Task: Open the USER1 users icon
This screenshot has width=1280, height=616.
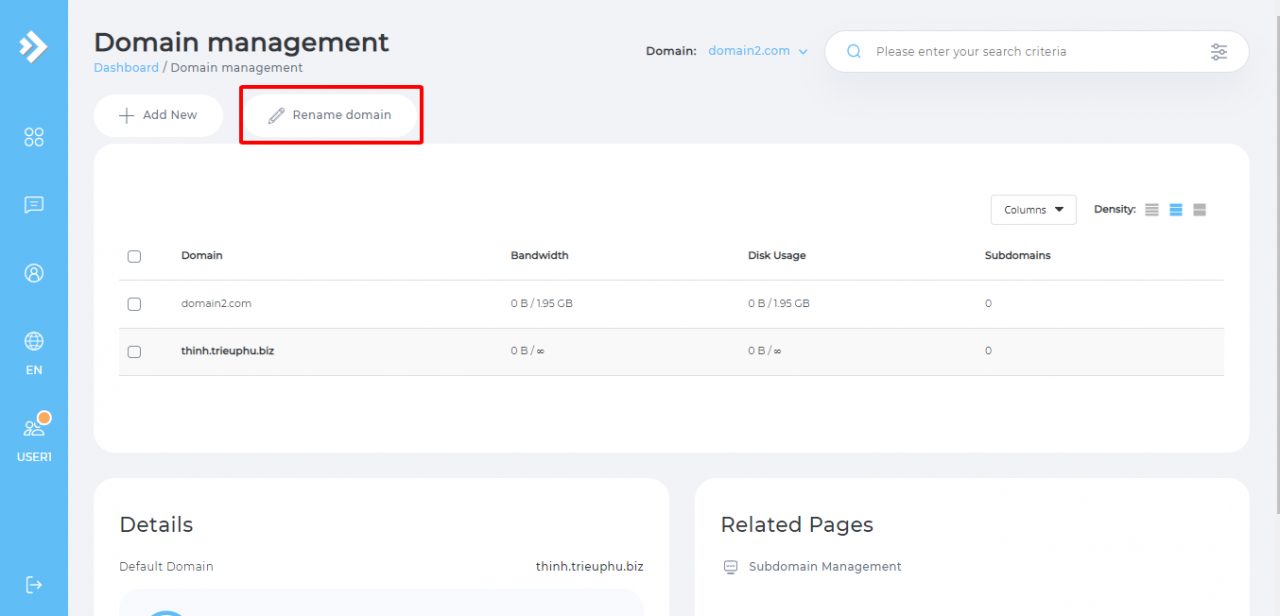Action: pos(34,429)
